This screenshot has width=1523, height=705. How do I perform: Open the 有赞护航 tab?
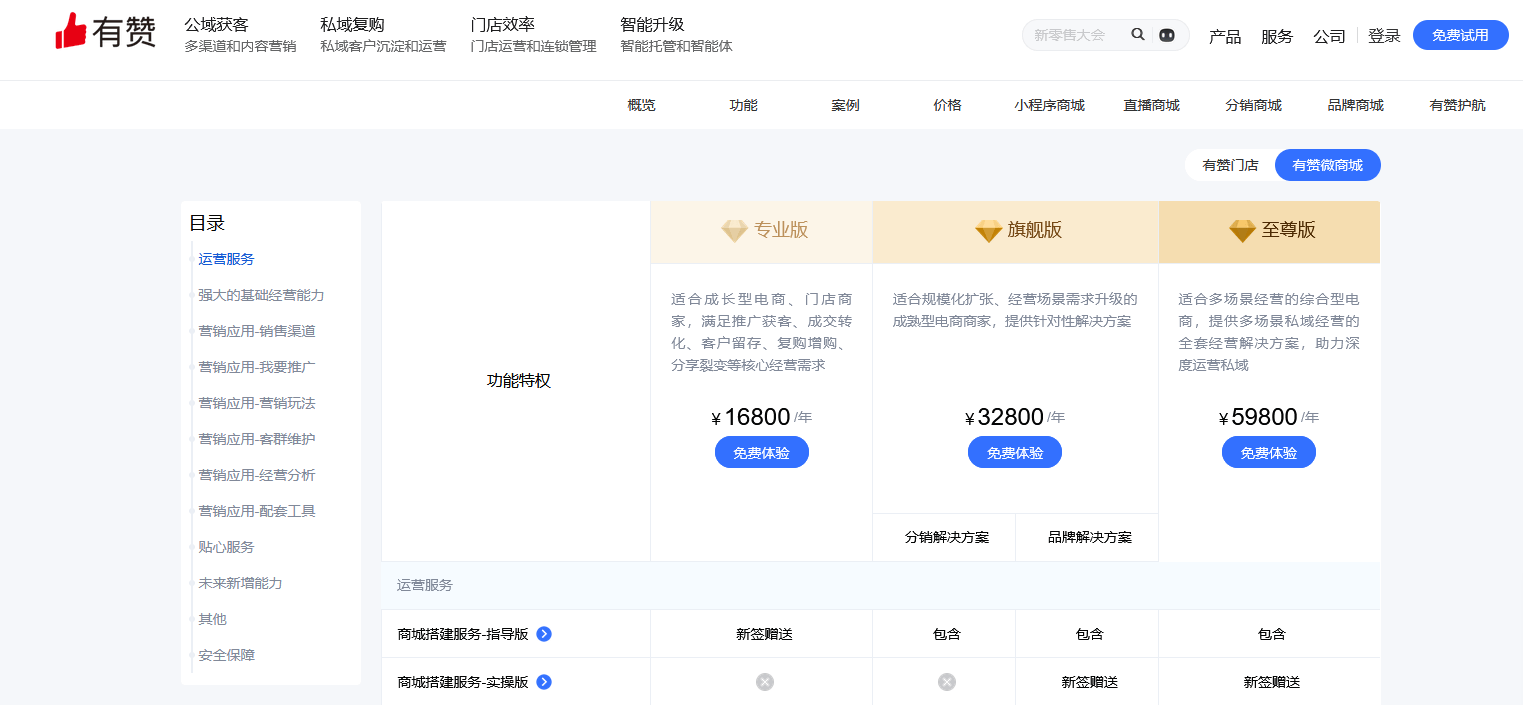tap(1457, 105)
